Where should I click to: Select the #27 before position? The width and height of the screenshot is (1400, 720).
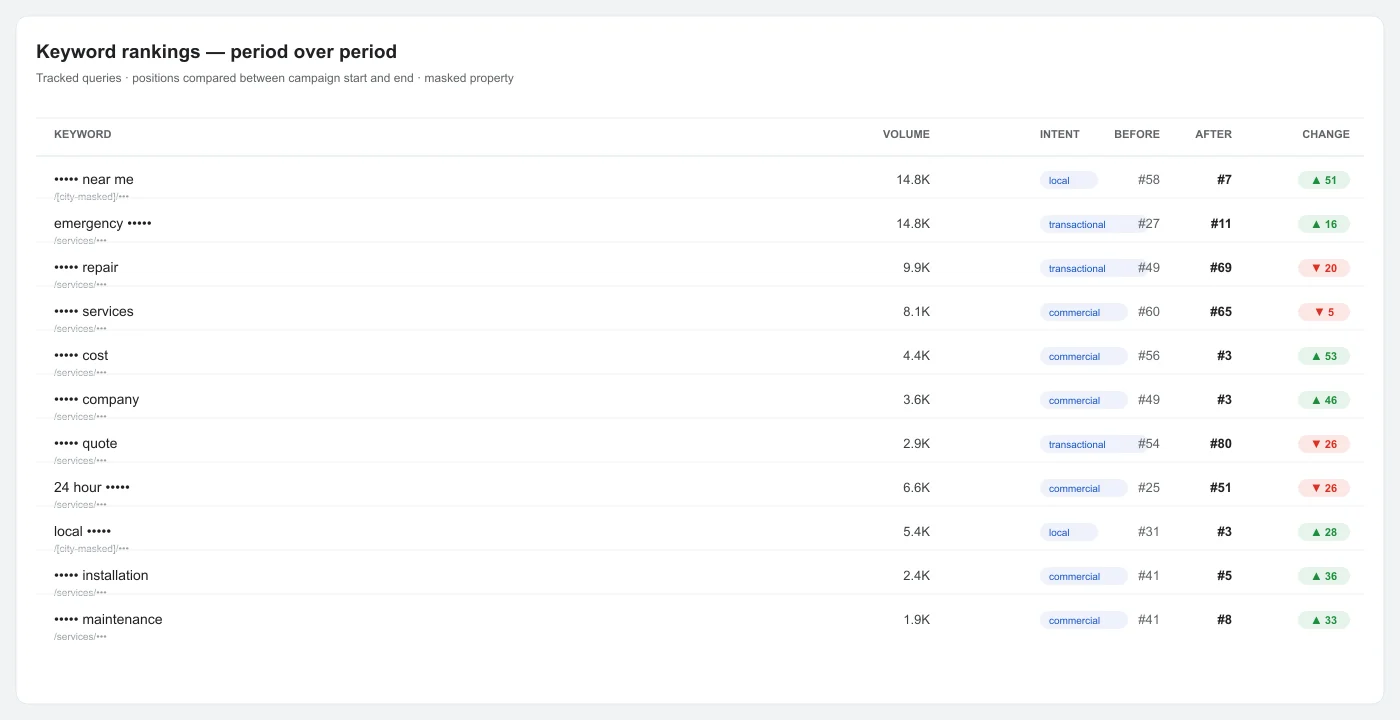point(1149,224)
